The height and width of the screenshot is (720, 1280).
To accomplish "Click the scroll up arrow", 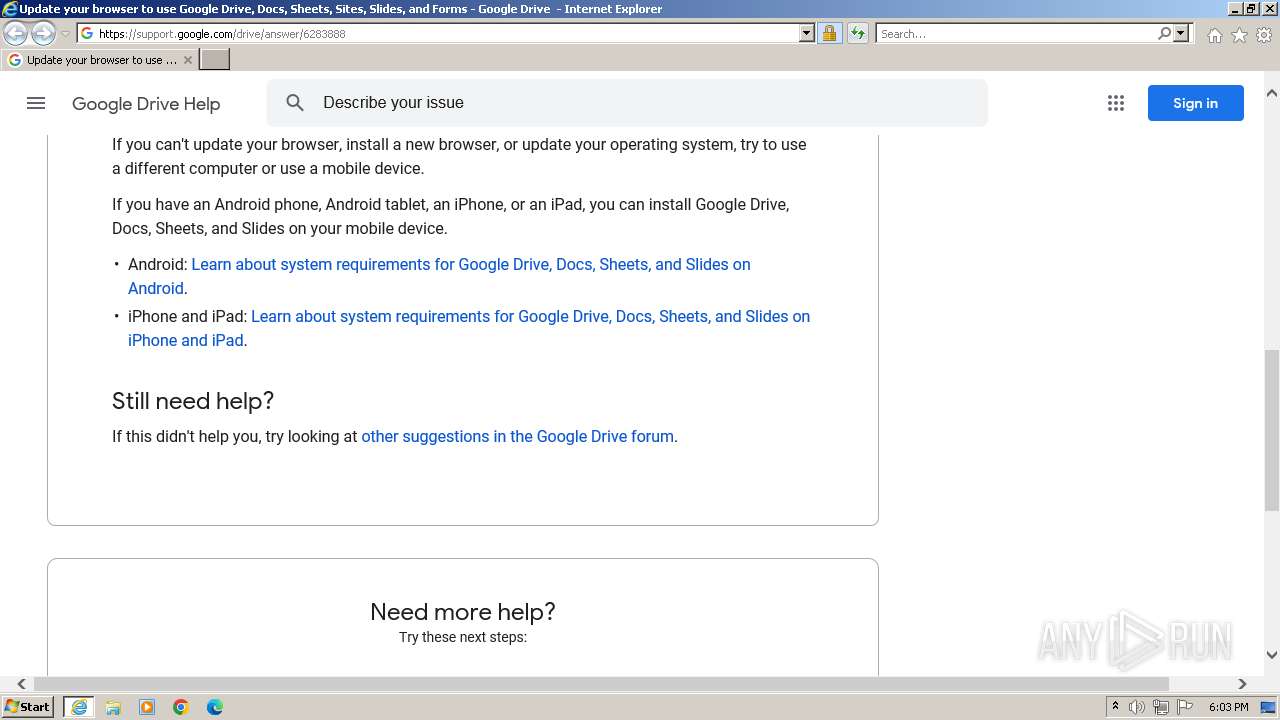I will 1272,93.
